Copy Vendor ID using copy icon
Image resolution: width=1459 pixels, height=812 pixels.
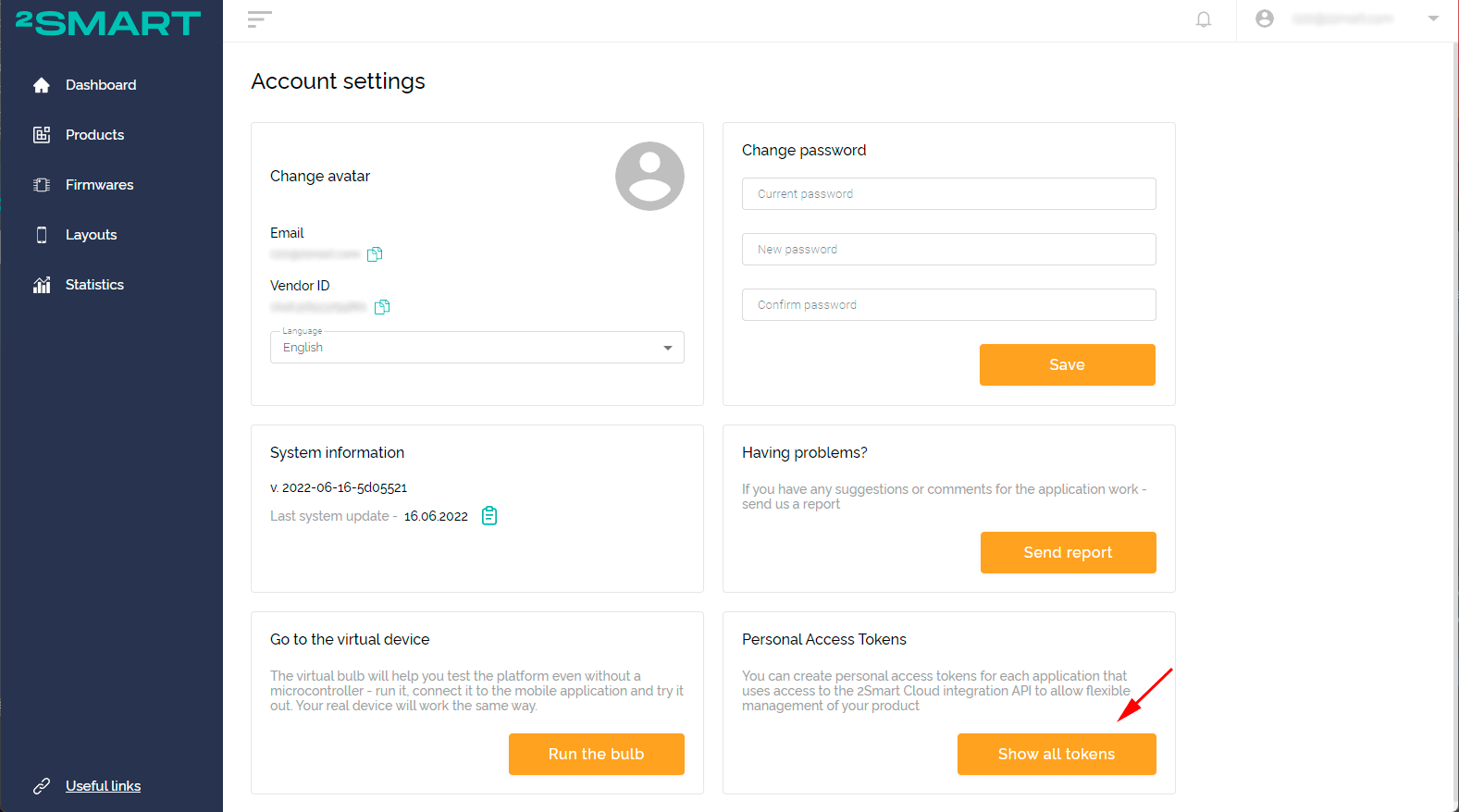(x=382, y=307)
